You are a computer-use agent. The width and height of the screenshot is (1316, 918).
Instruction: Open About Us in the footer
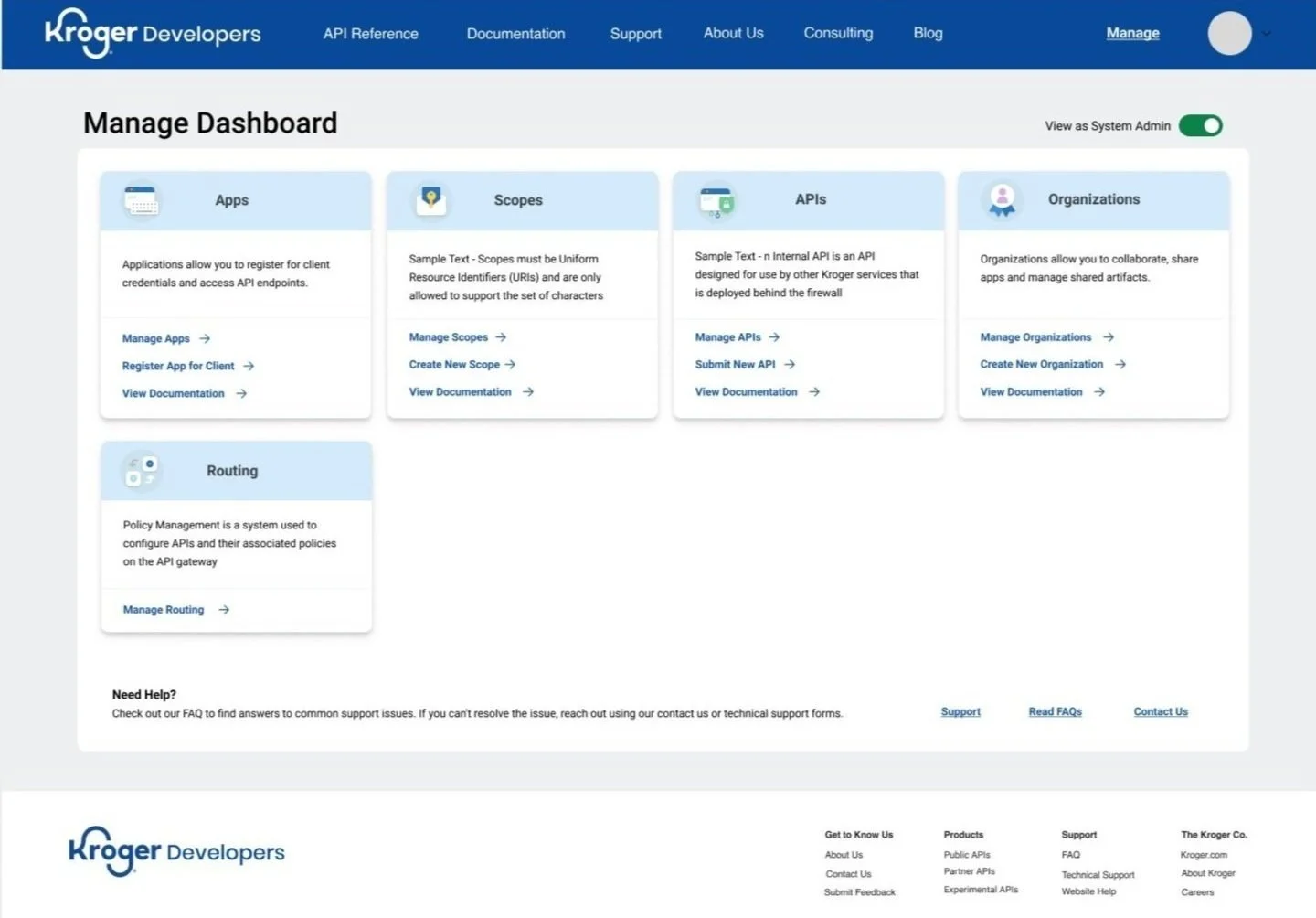(x=844, y=855)
